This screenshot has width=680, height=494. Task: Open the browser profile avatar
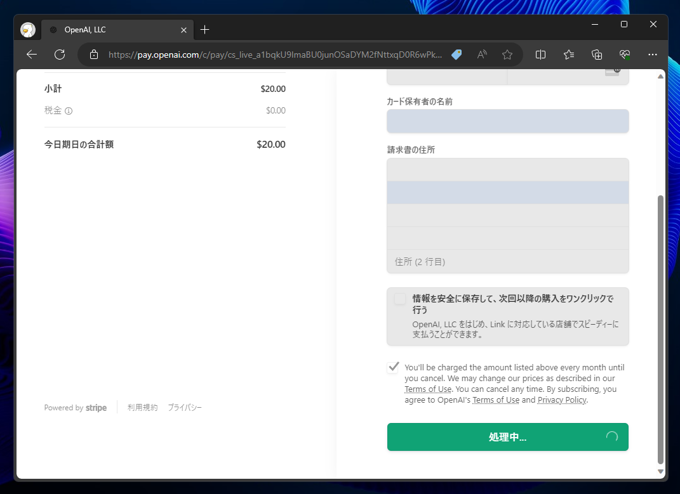point(28,30)
